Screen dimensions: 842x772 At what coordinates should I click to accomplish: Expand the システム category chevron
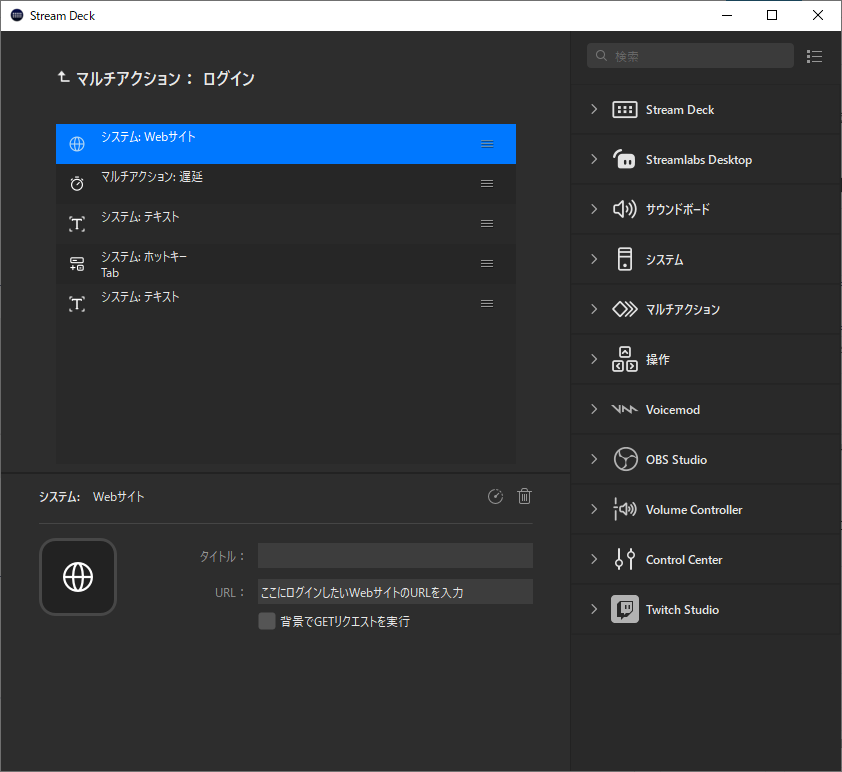click(594, 259)
